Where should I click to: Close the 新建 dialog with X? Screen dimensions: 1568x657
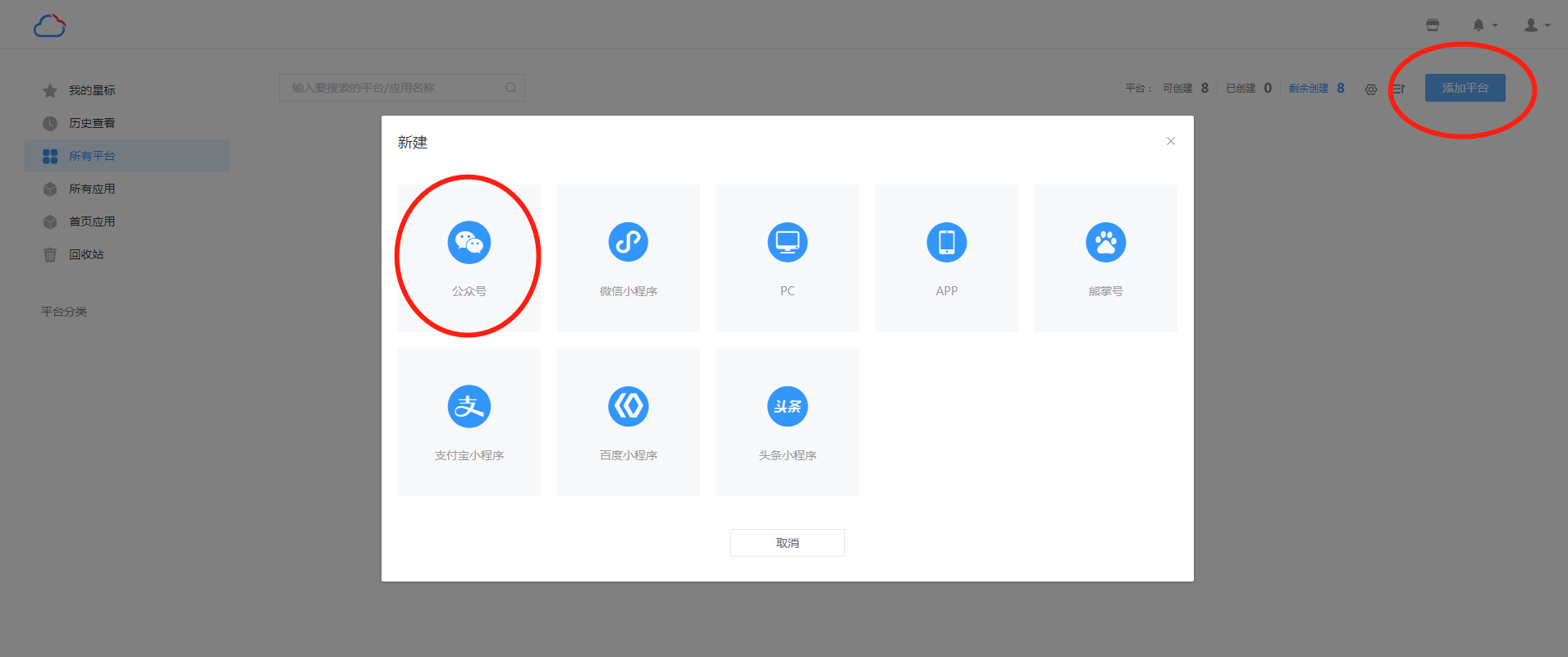click(1171, 141)
